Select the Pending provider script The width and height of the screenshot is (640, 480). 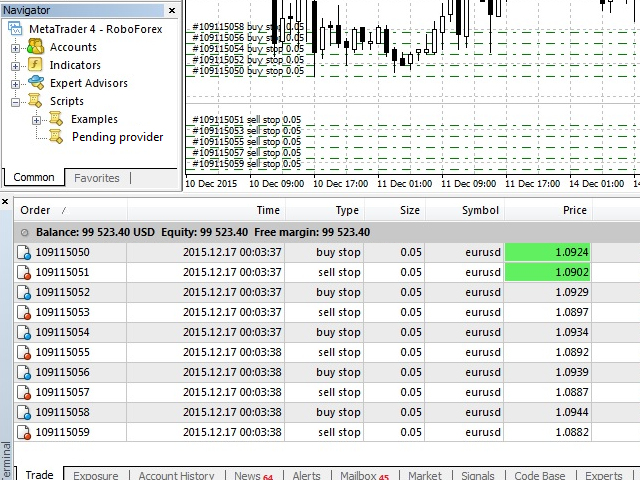pos(118,137)
